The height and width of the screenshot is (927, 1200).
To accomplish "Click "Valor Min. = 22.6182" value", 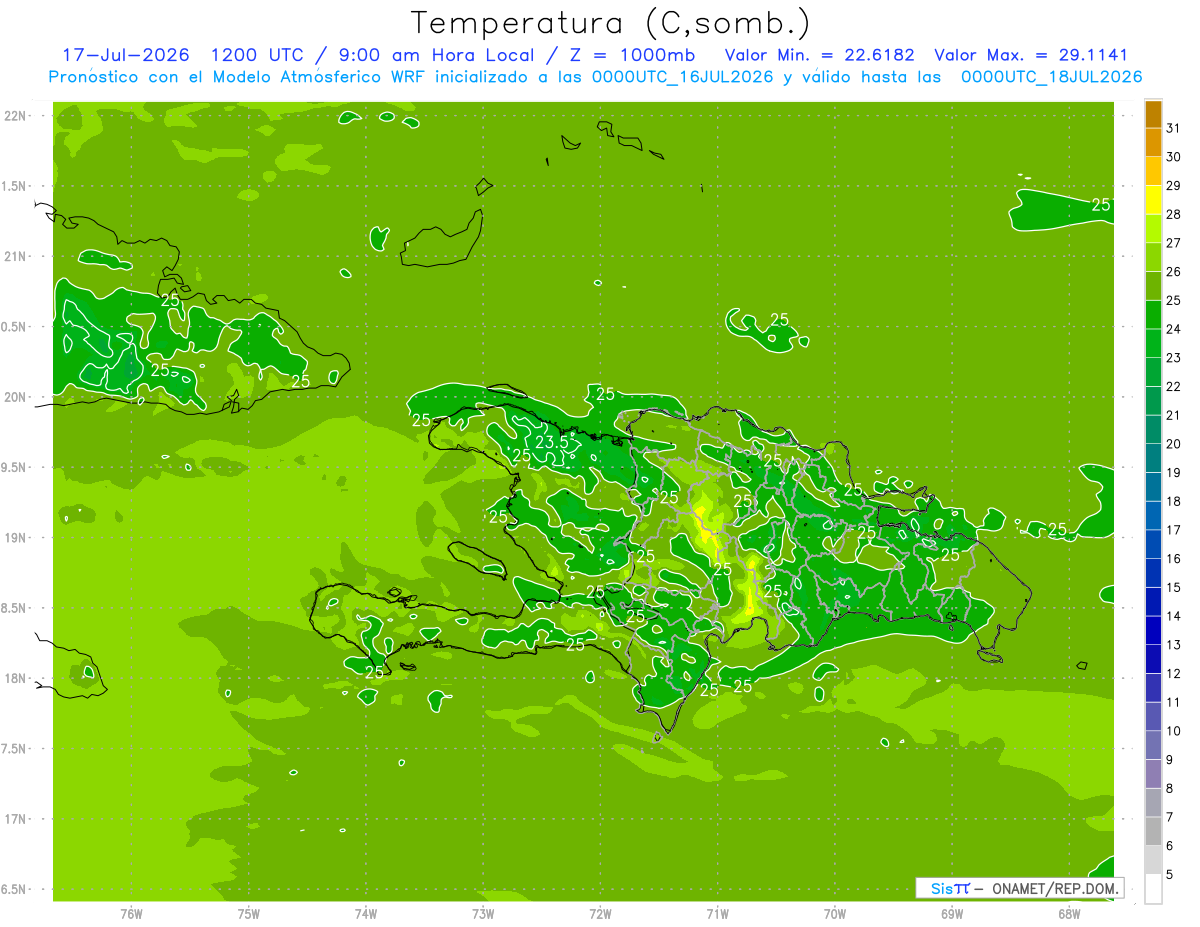I will (x=820, y=55).
